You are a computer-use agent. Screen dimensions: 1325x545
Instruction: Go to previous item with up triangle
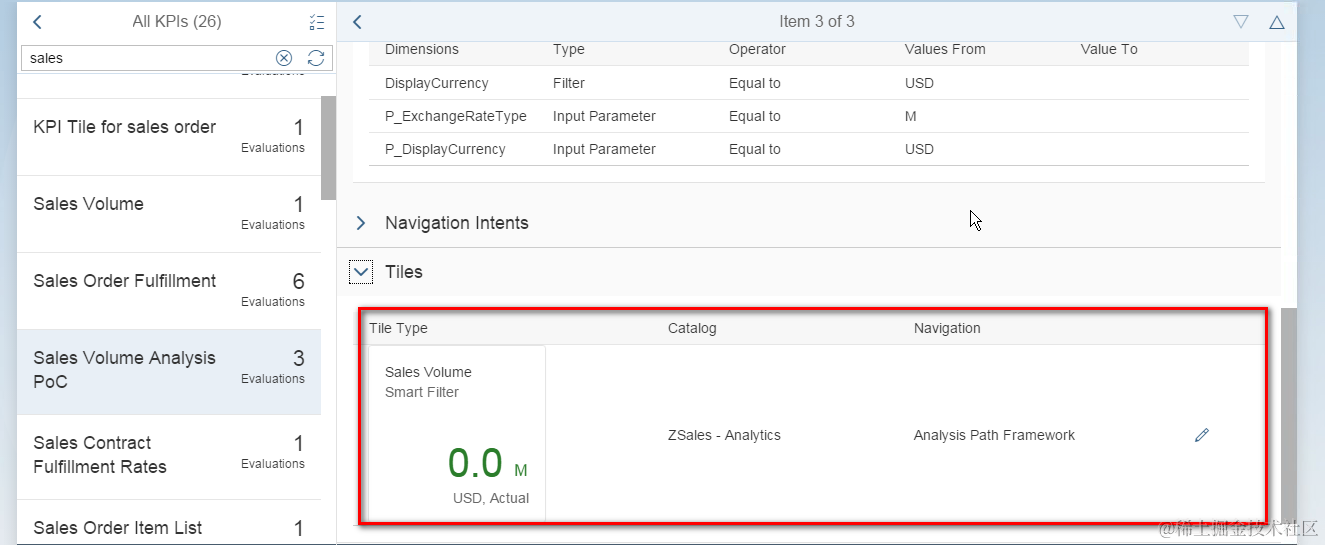[x=1276, y=22]
